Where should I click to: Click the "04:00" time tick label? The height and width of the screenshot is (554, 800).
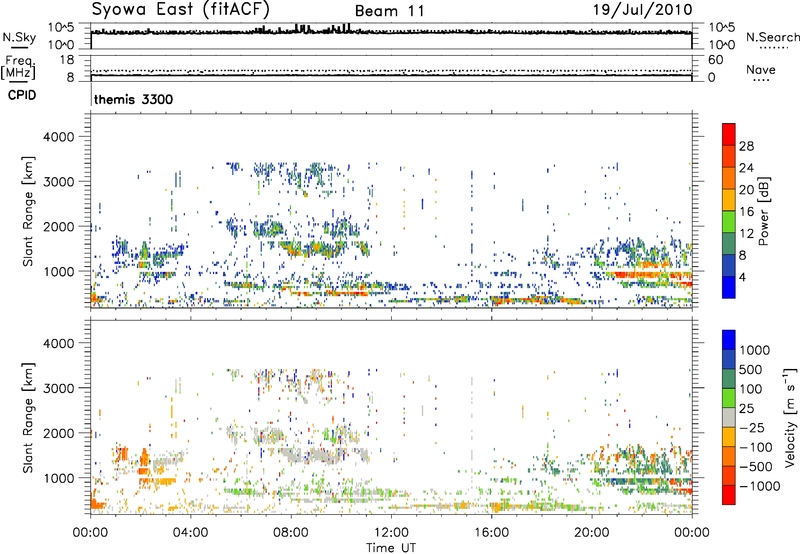(x=190, y=533)
